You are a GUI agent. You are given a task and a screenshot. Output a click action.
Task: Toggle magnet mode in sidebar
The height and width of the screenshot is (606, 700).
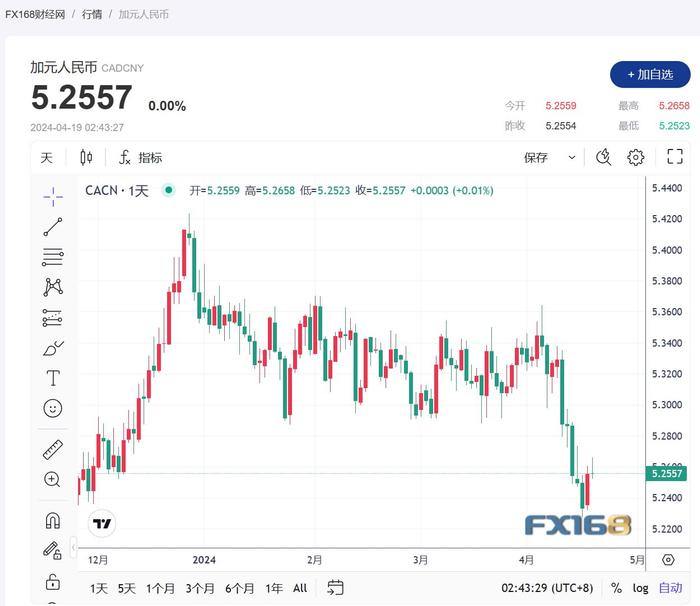click(53, 520)
